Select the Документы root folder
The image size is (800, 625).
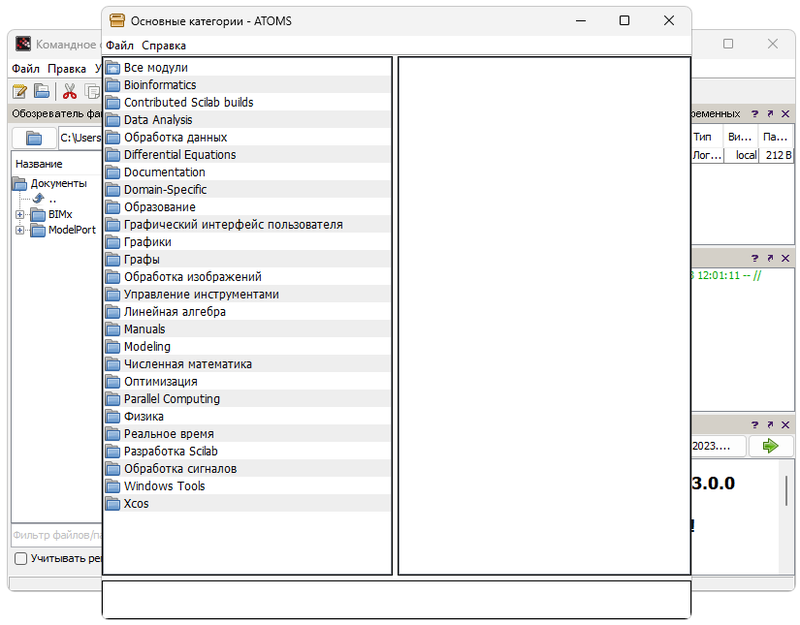(x=49, y=183)
